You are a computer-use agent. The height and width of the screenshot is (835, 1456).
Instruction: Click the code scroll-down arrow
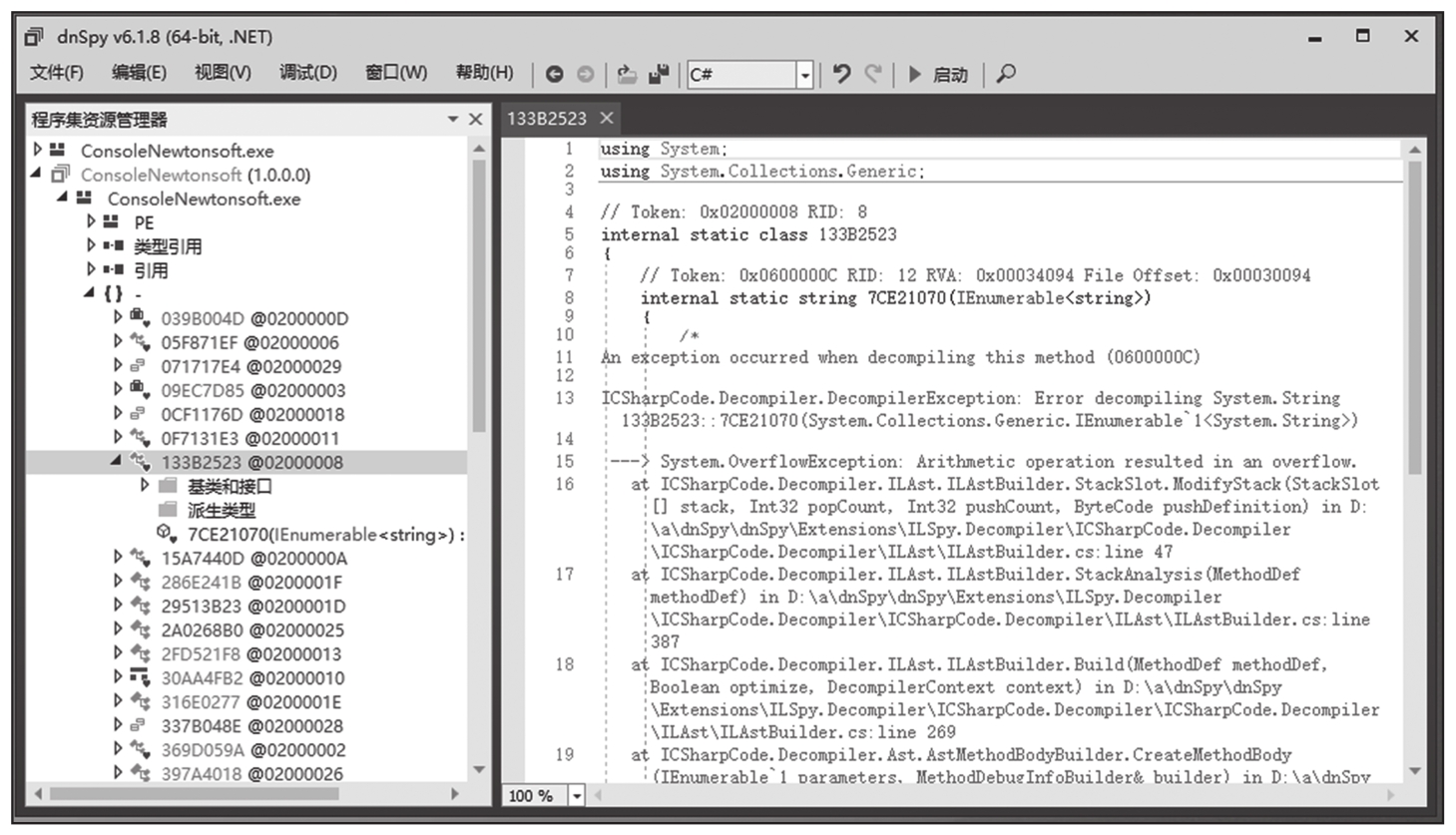click(x=1414, y=770)
